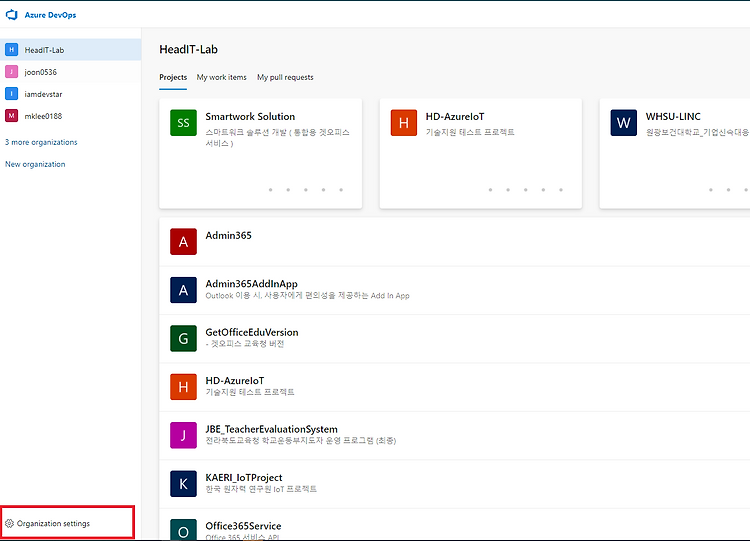Click the navy A icon for Admin365AddInApp

coord(183,290)
